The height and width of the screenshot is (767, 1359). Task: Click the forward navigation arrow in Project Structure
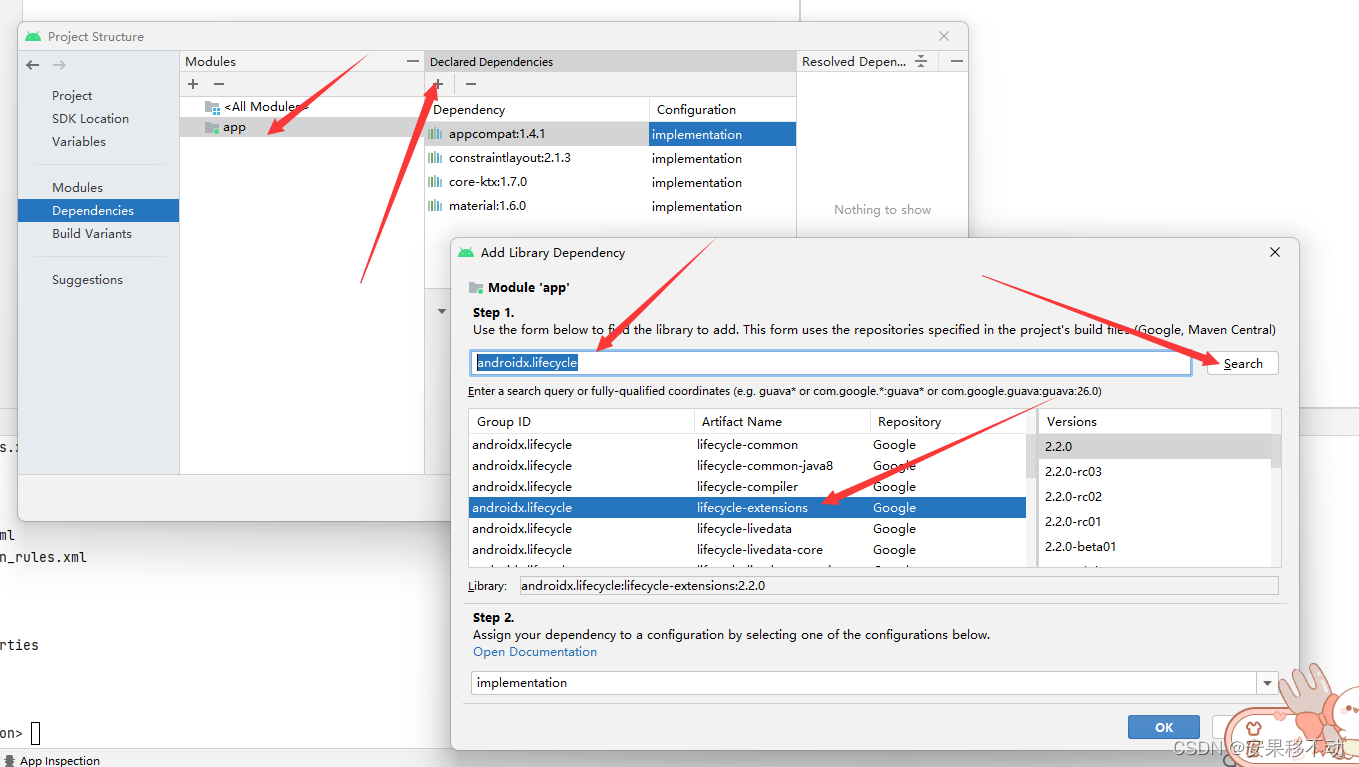(58, 64)
